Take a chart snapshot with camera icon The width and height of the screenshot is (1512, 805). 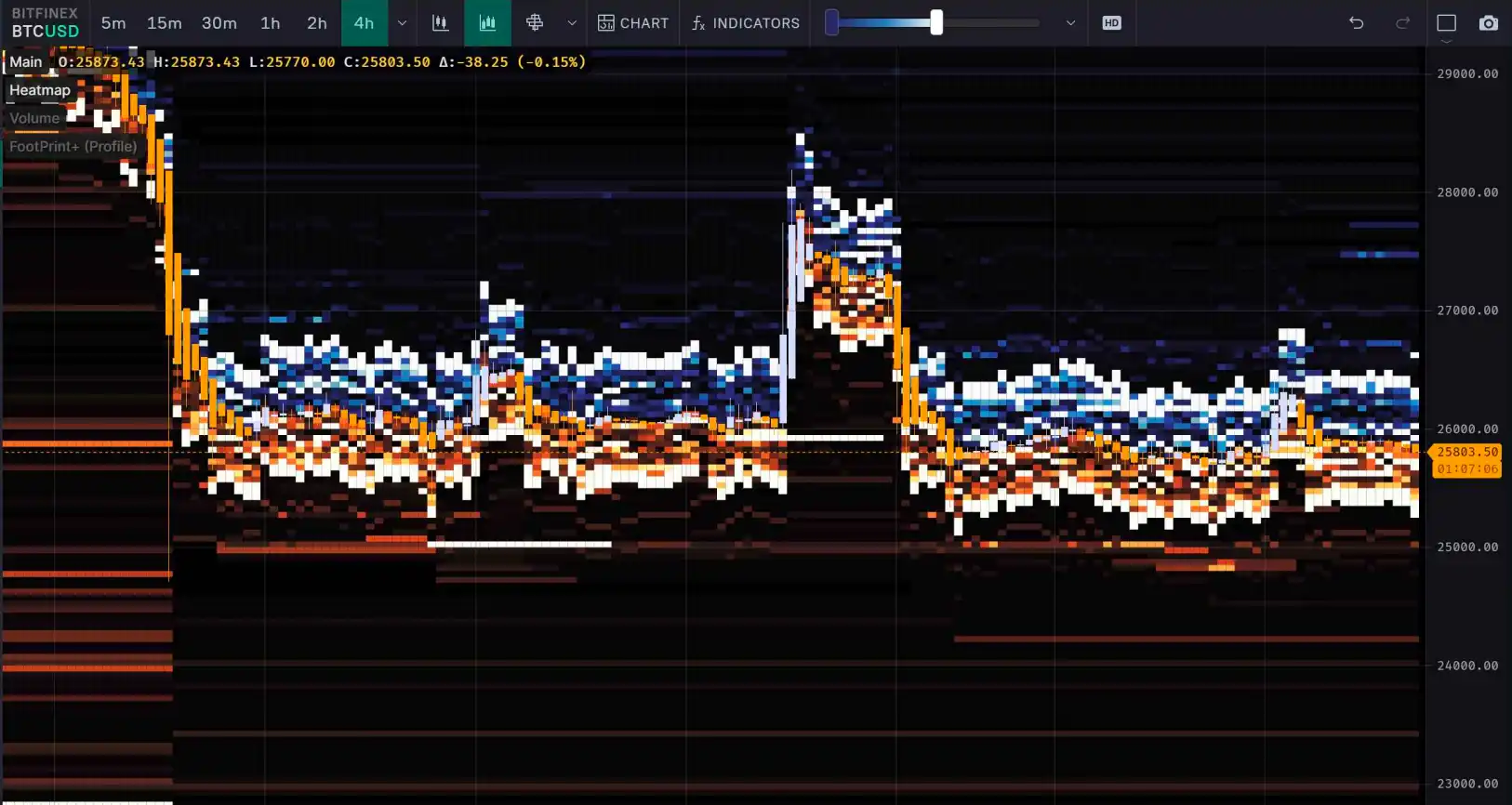(1489, 23)
